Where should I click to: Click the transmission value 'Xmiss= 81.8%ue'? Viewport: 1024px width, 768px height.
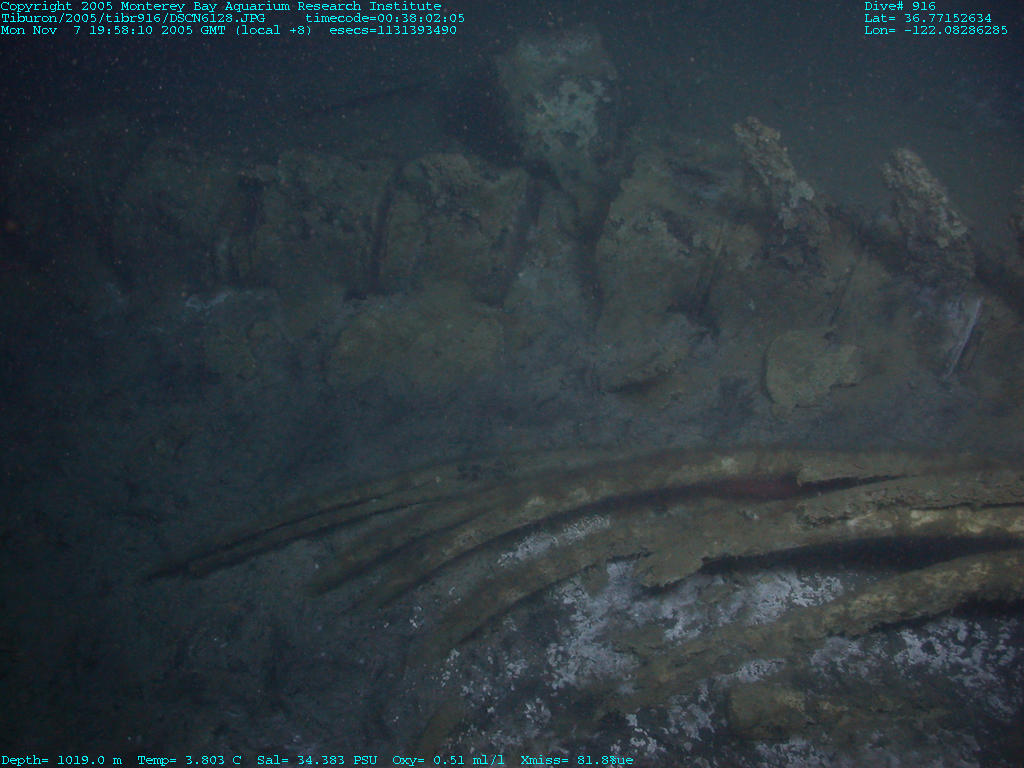point(577,760)
